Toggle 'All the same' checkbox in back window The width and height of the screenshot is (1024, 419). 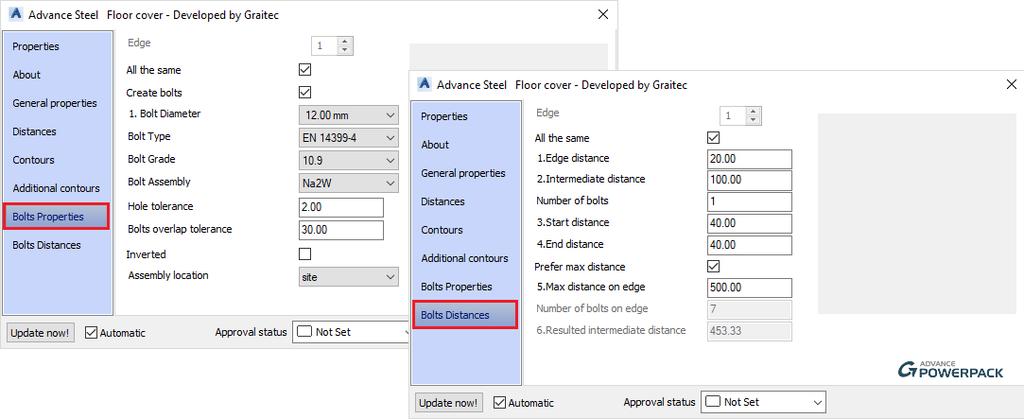click(x=304, y=69)
